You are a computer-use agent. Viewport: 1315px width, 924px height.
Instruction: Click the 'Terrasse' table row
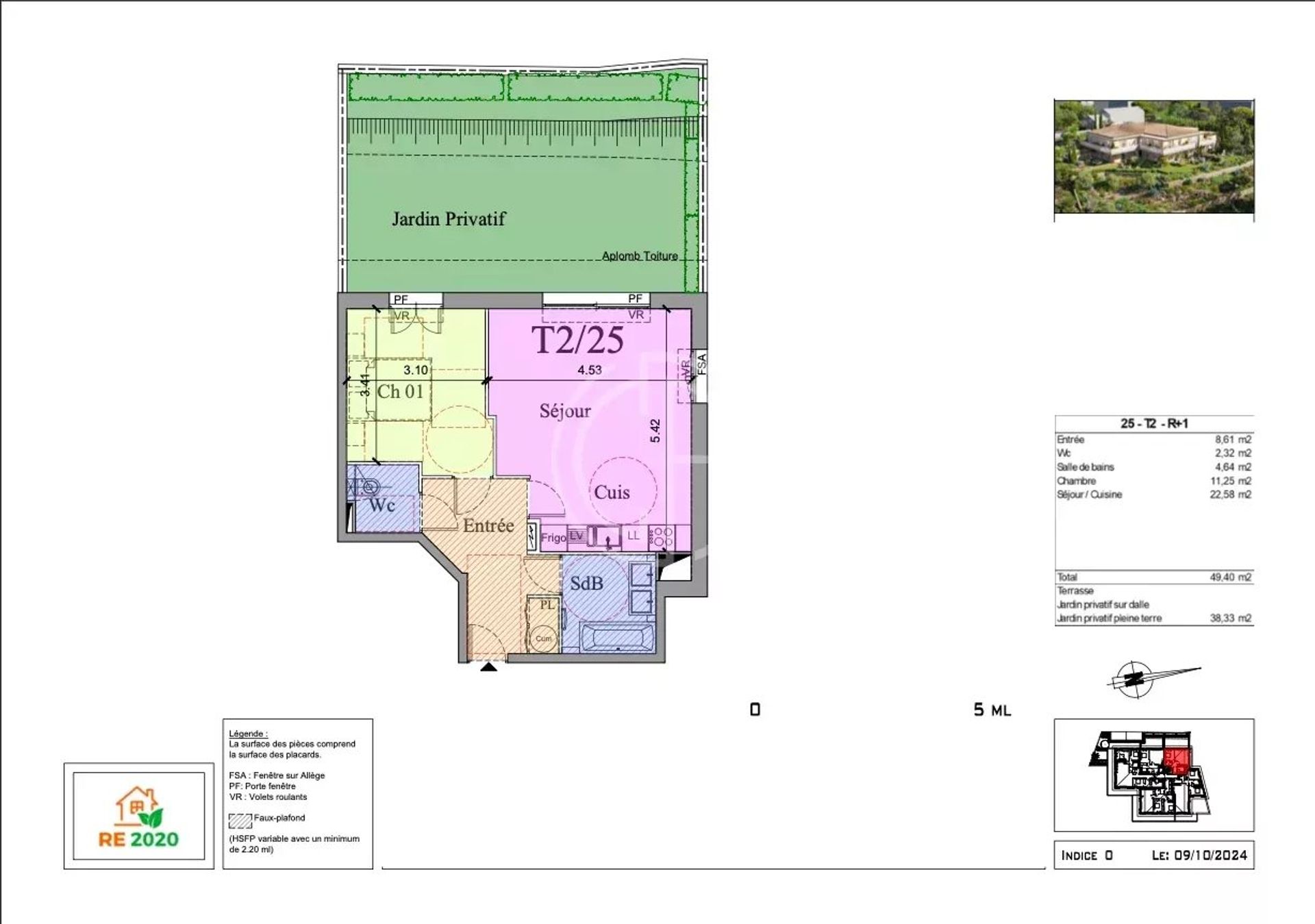[1154, 590]
